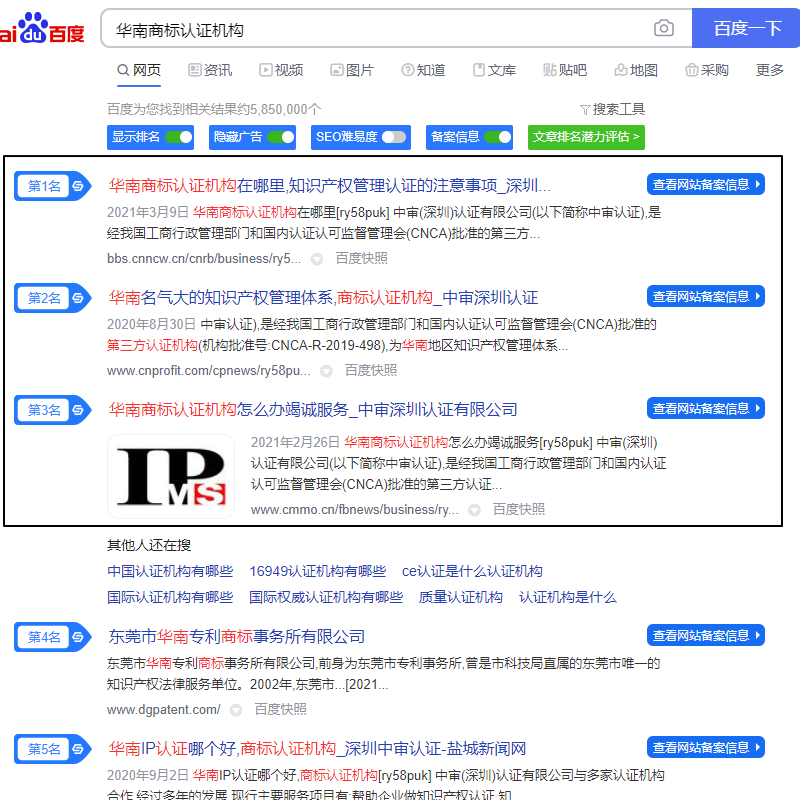The image size is (800, 800).
Task: Search related query 认证机构是什么
Action: click(x=567, y=597)
